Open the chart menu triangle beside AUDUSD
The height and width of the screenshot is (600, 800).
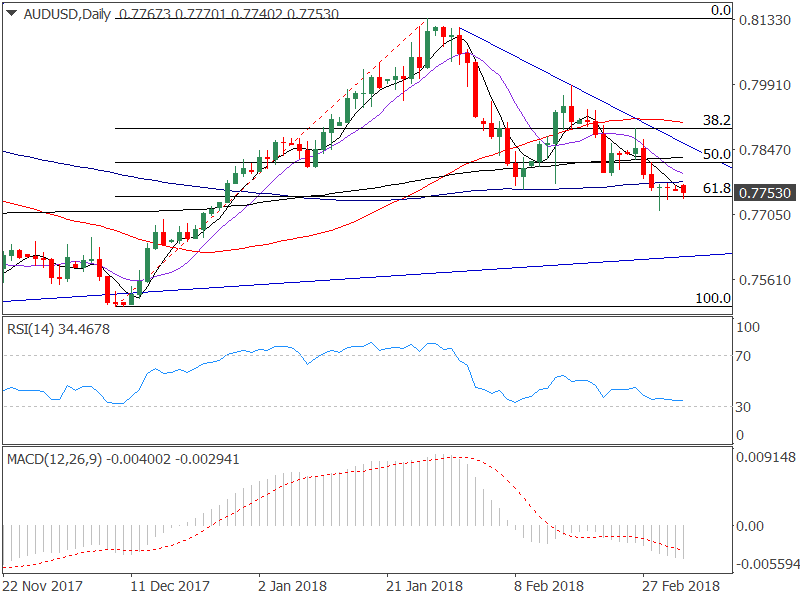11,13
